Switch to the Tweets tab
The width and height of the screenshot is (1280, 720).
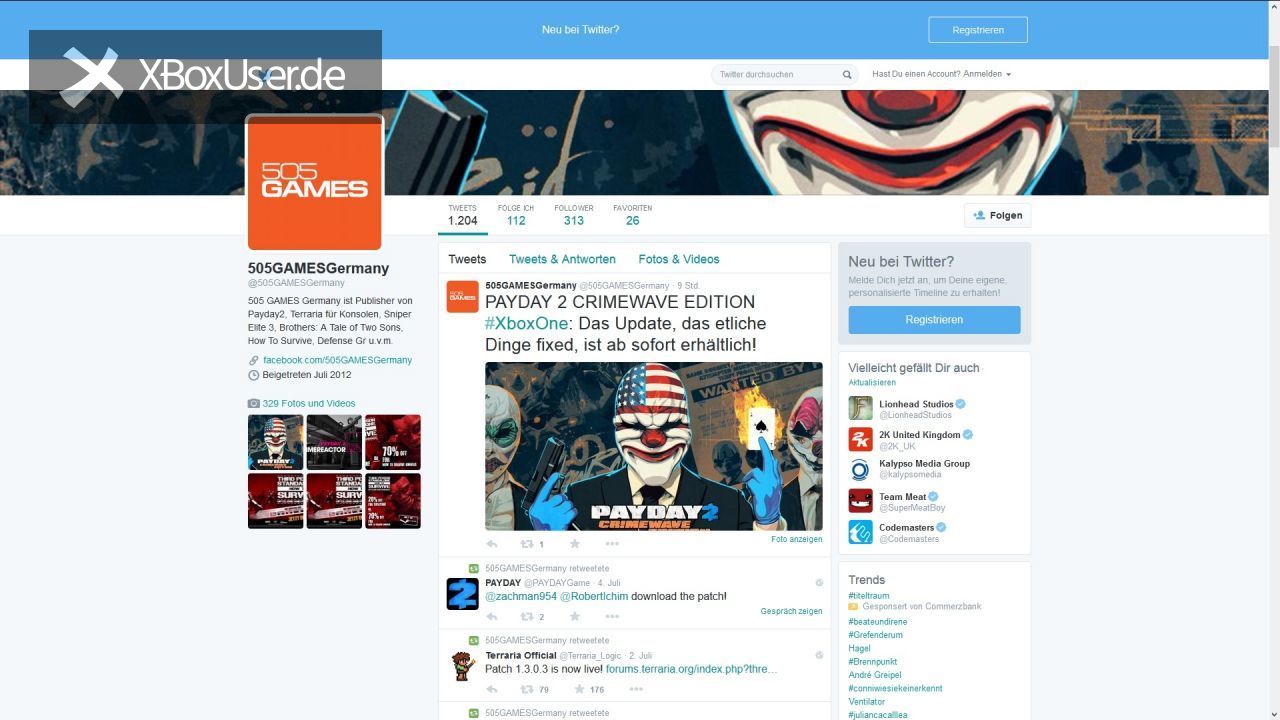[467, 259]
